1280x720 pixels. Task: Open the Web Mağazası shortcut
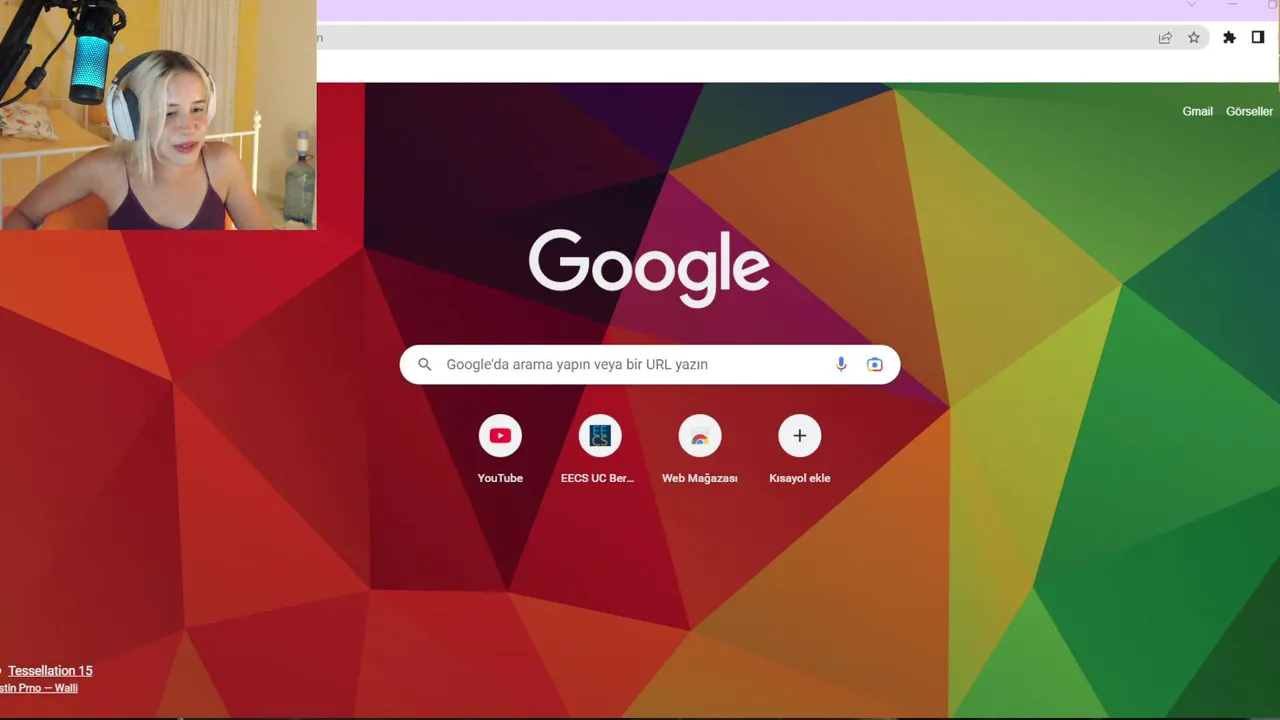click(700, 451)
